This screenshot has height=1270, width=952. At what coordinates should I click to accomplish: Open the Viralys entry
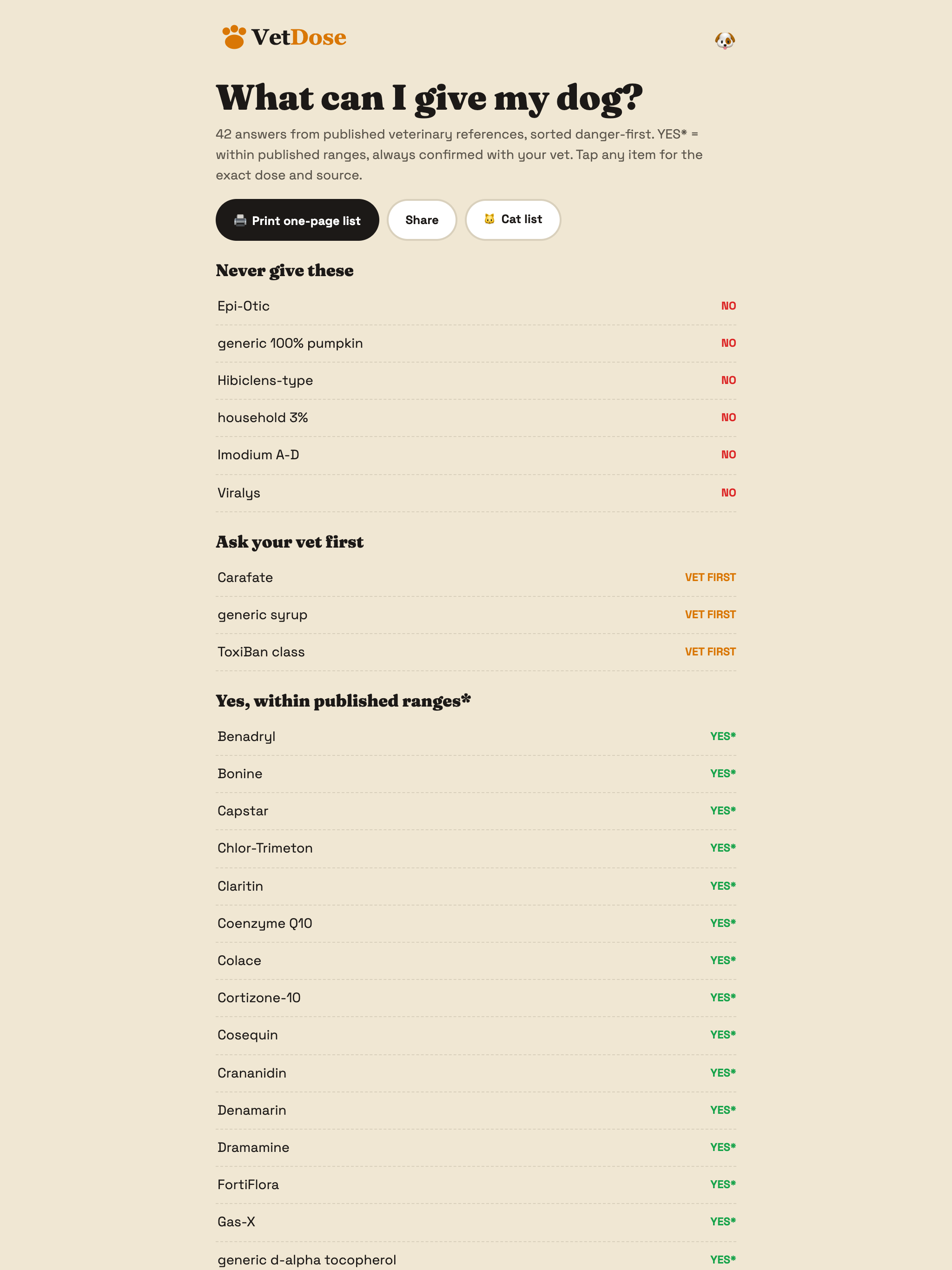476,493
